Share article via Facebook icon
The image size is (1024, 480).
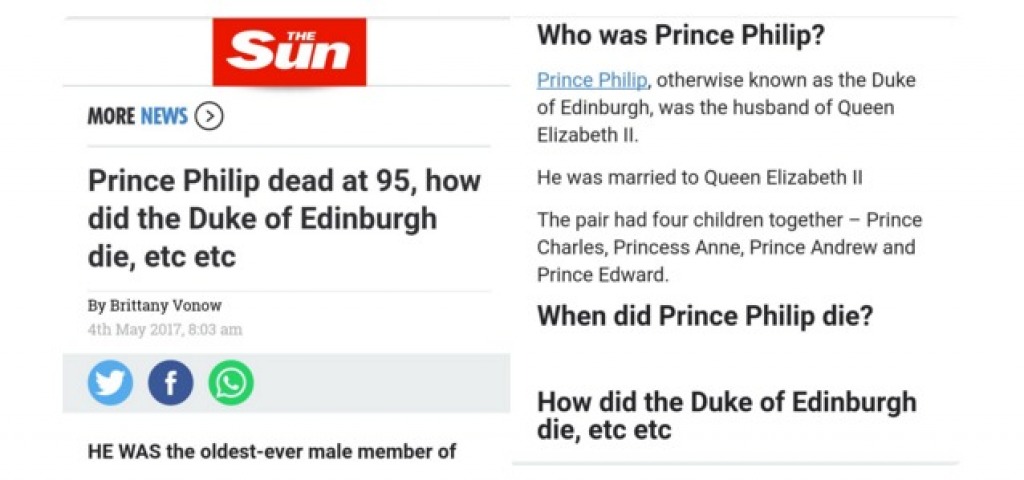[170, 383]
